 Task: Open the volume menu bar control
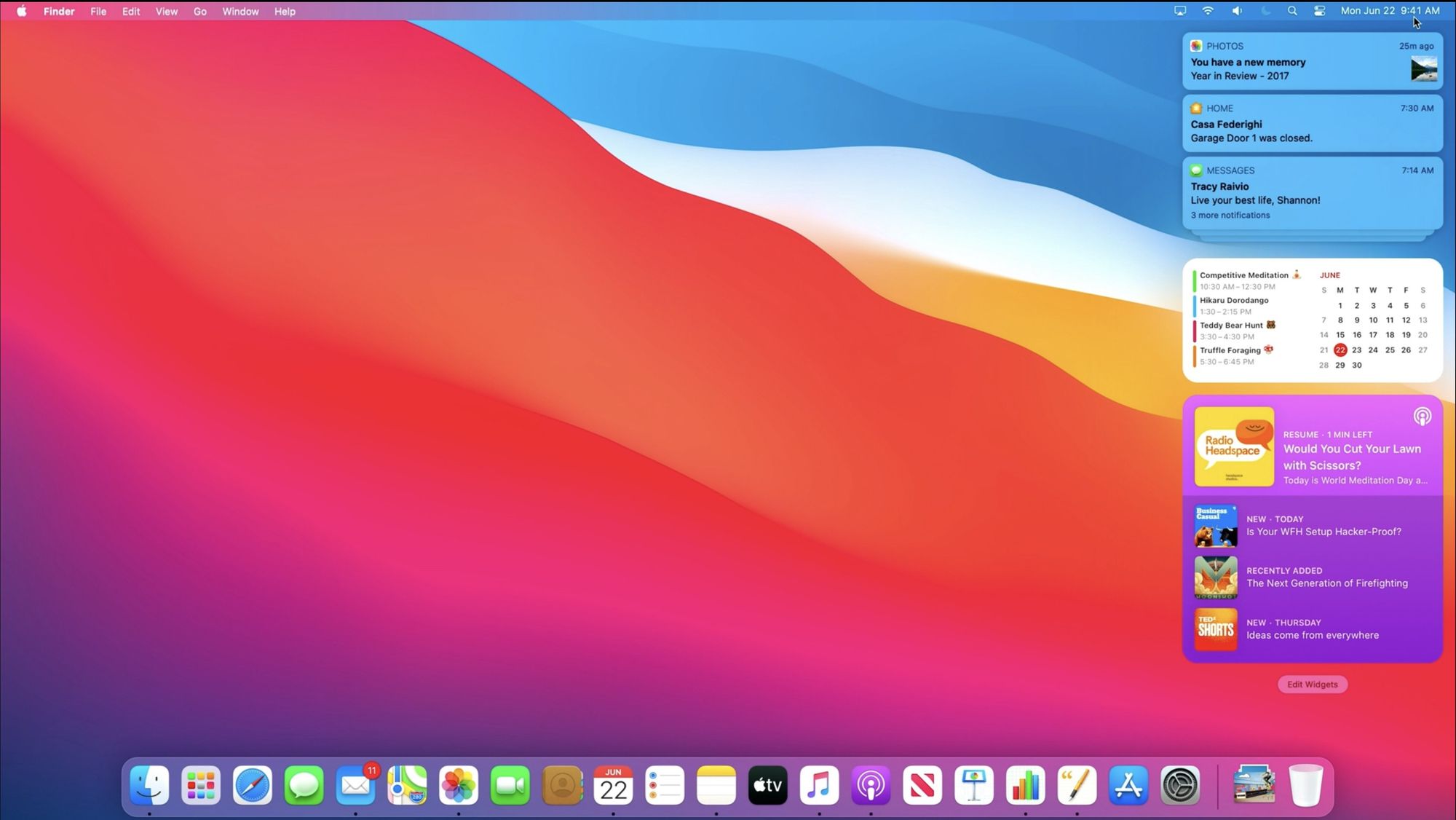[1237, 11]
